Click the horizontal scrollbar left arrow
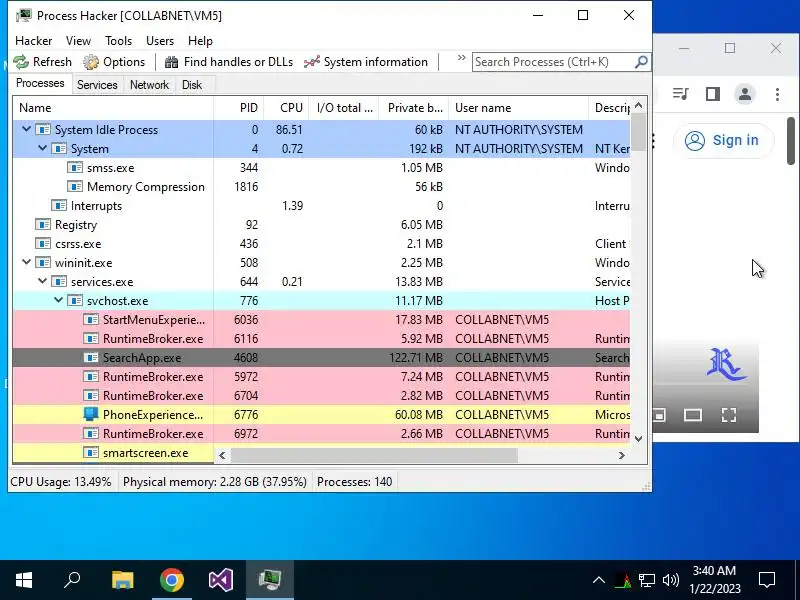This screenshot has height=600, width=800. (222, 455)
